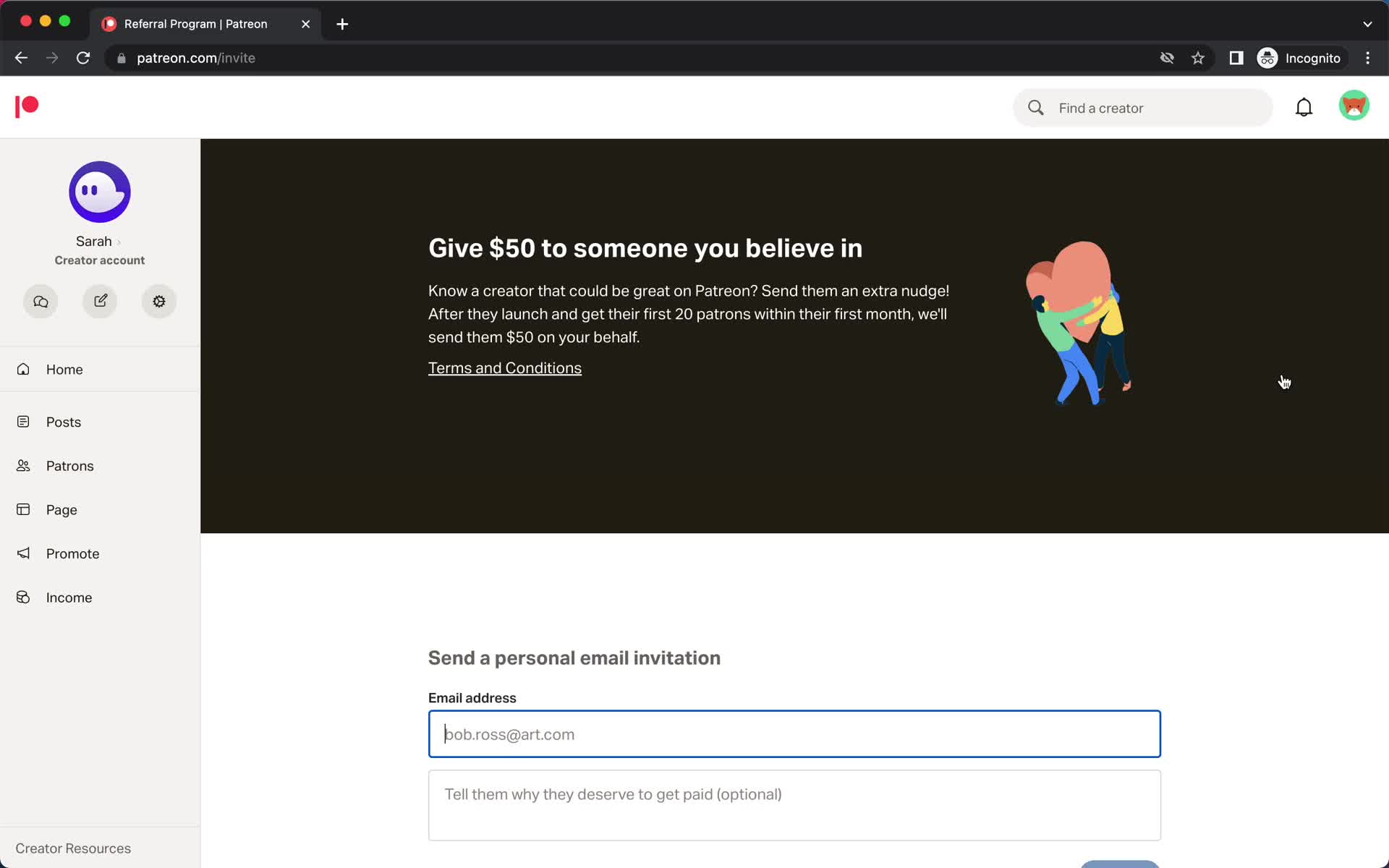The width and height of the screenshot is (1389, 868).
Task: Click the Promote sidebar icon
Action: click(x=24, y=554)
